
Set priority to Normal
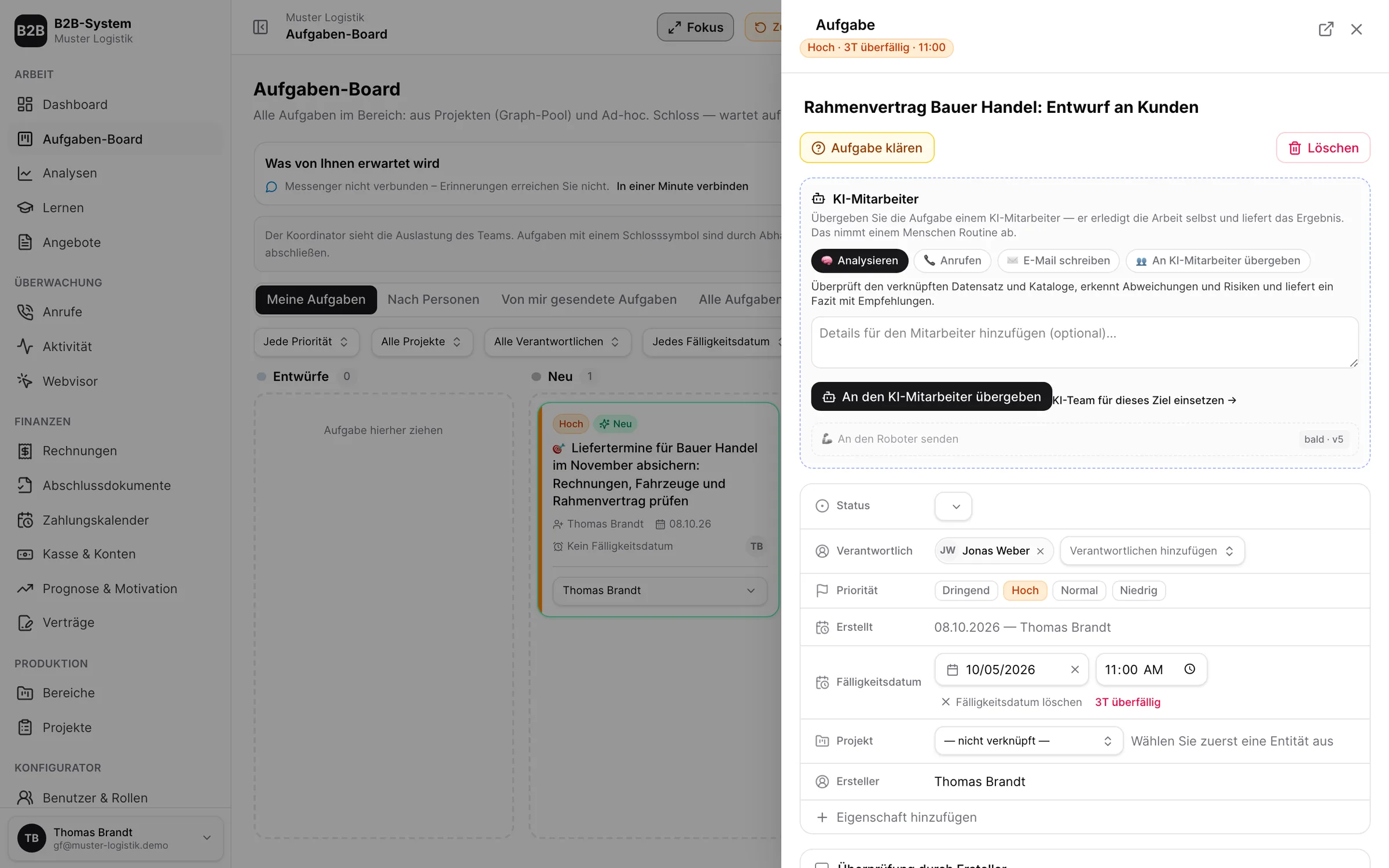click(1079, 590)
